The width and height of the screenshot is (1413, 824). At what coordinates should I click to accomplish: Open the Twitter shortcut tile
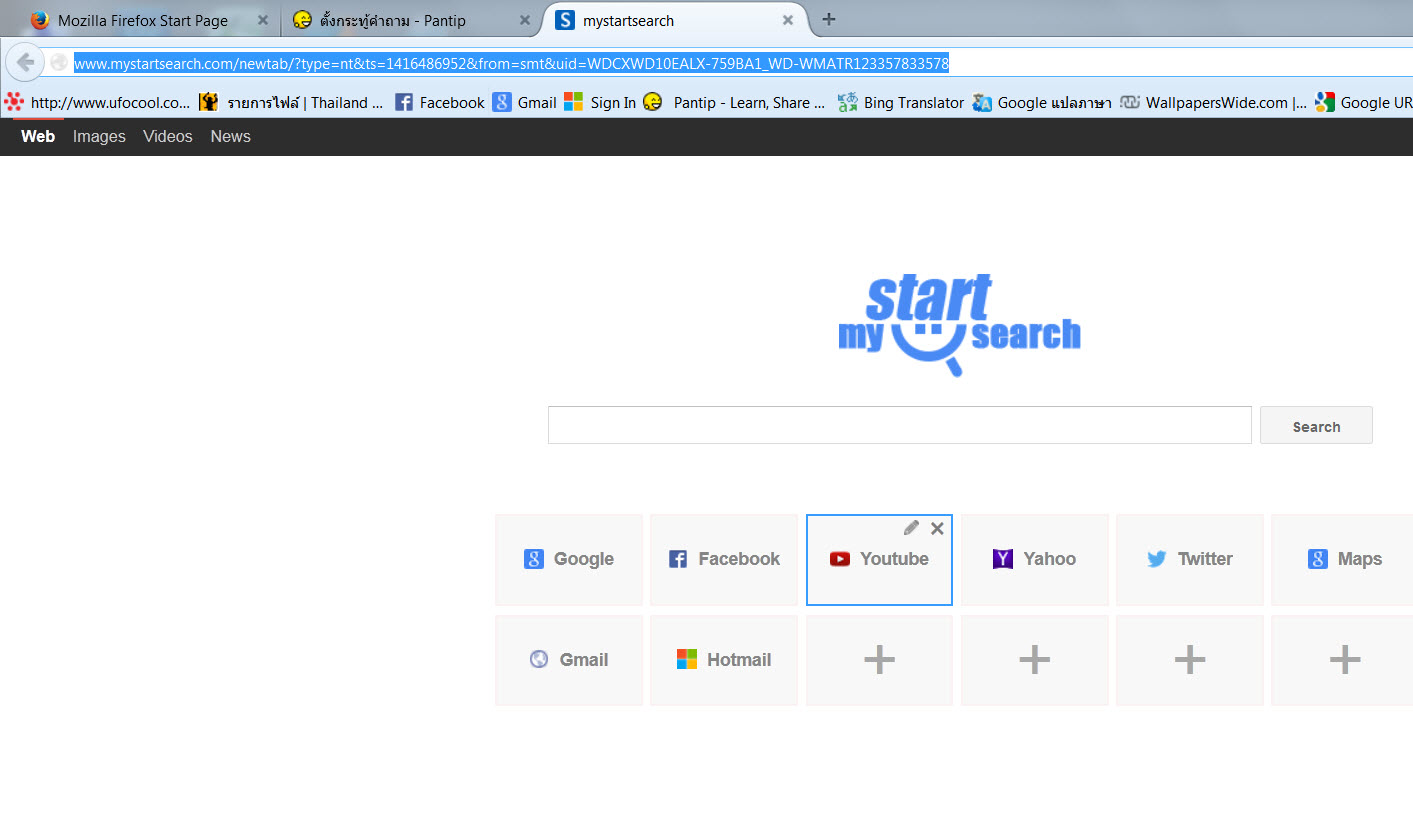tap(1190, 560)
